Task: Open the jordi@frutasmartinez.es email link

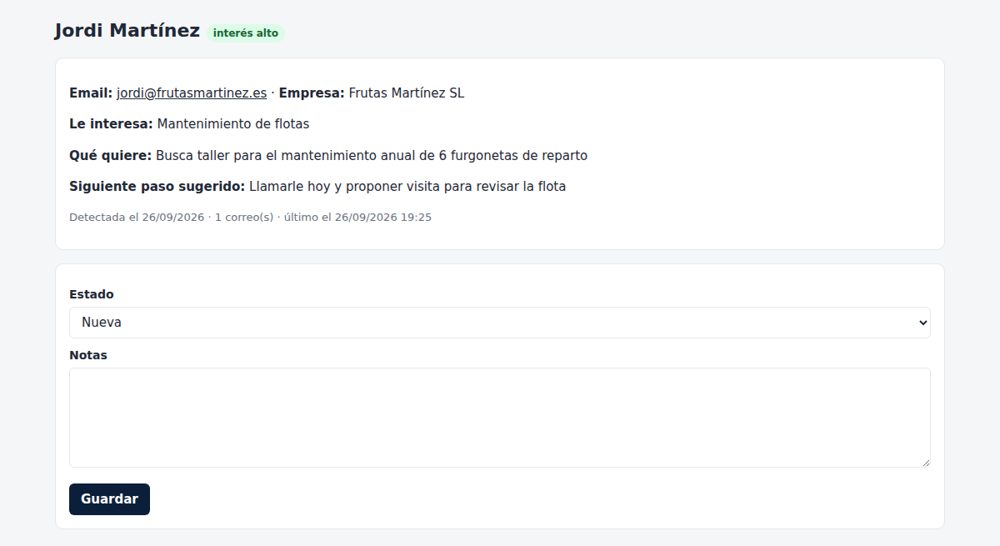Action: click(x=191, y=93)
